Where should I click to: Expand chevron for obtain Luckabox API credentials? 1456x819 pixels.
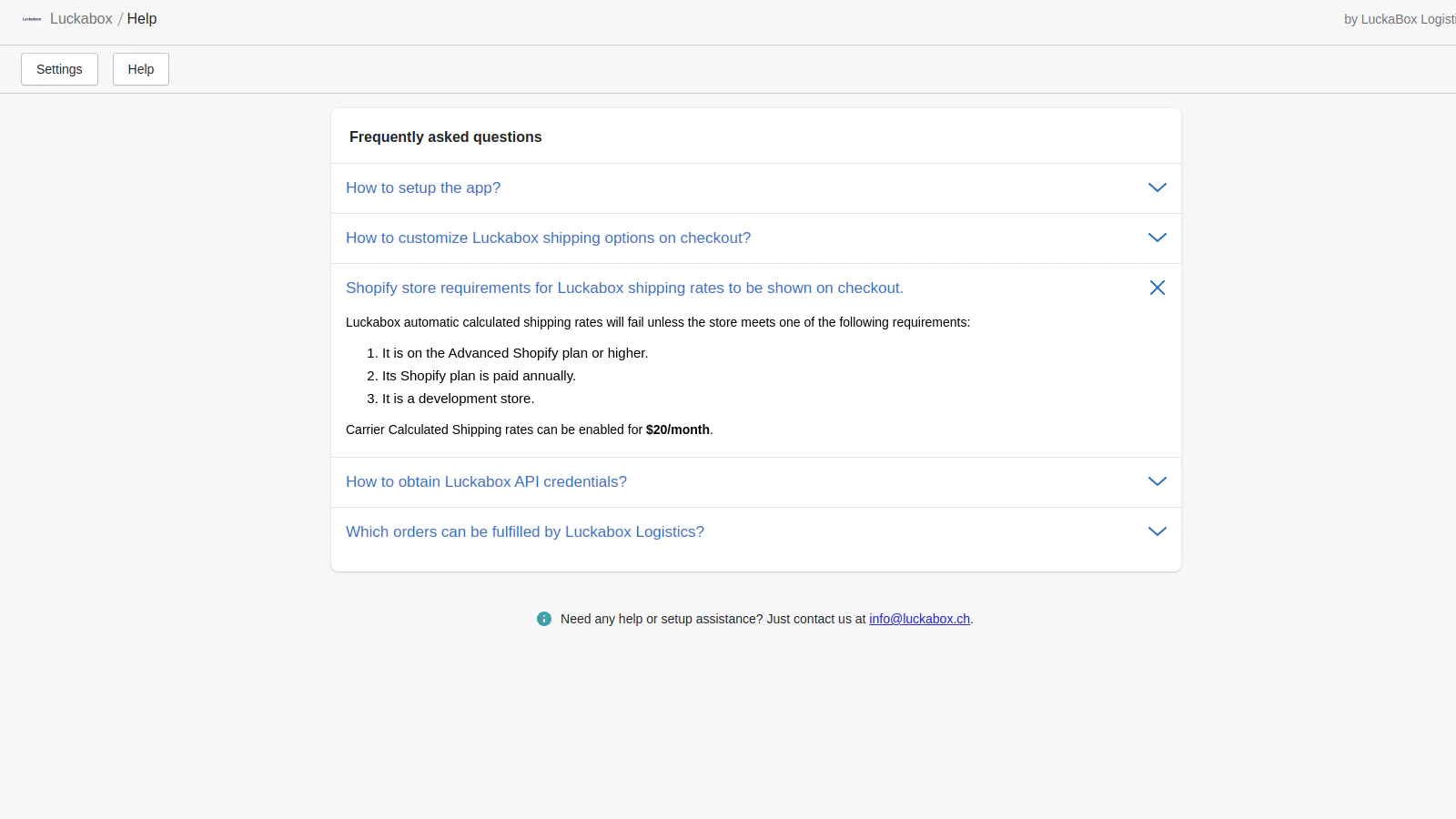(x=1158, y=481)
